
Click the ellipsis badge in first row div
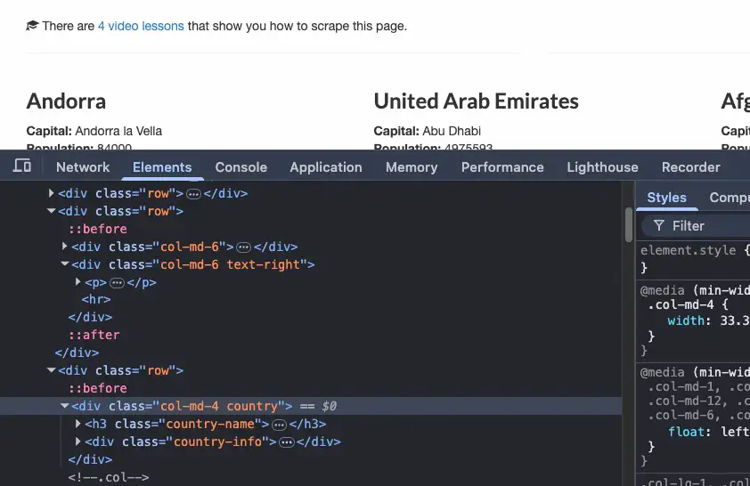(x=194, y=194)
